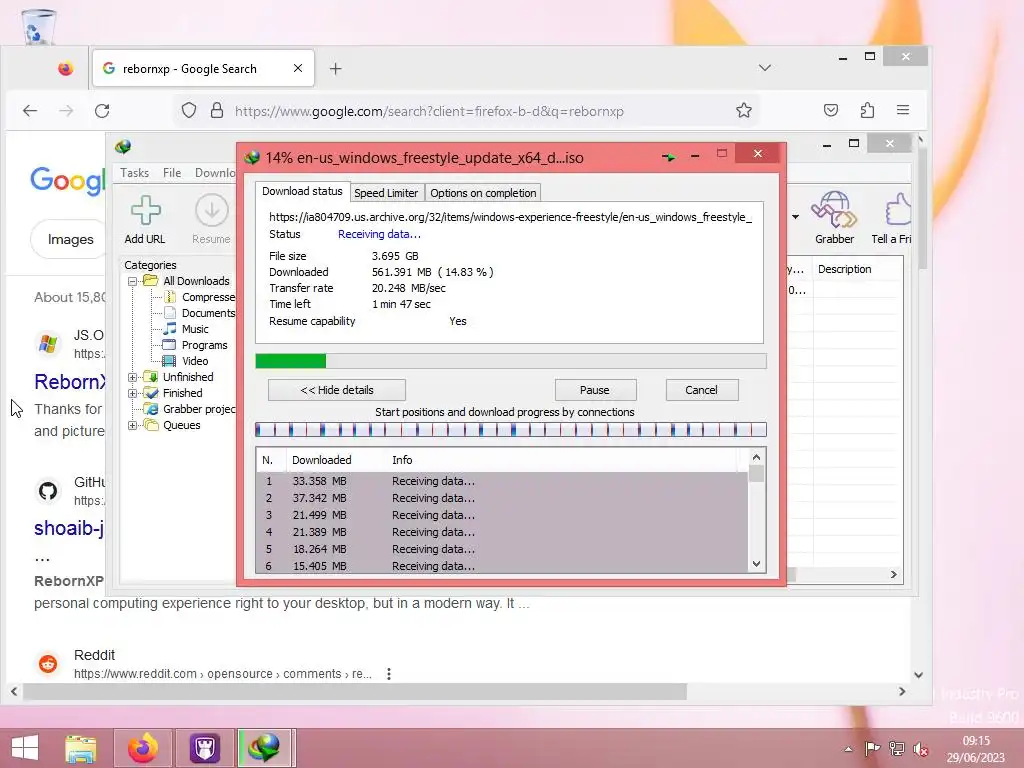Image resolution: width=1024 pixels, height=768 pixels.
Task: Collapse the All Downloads tree node
Action: point(133,281)
